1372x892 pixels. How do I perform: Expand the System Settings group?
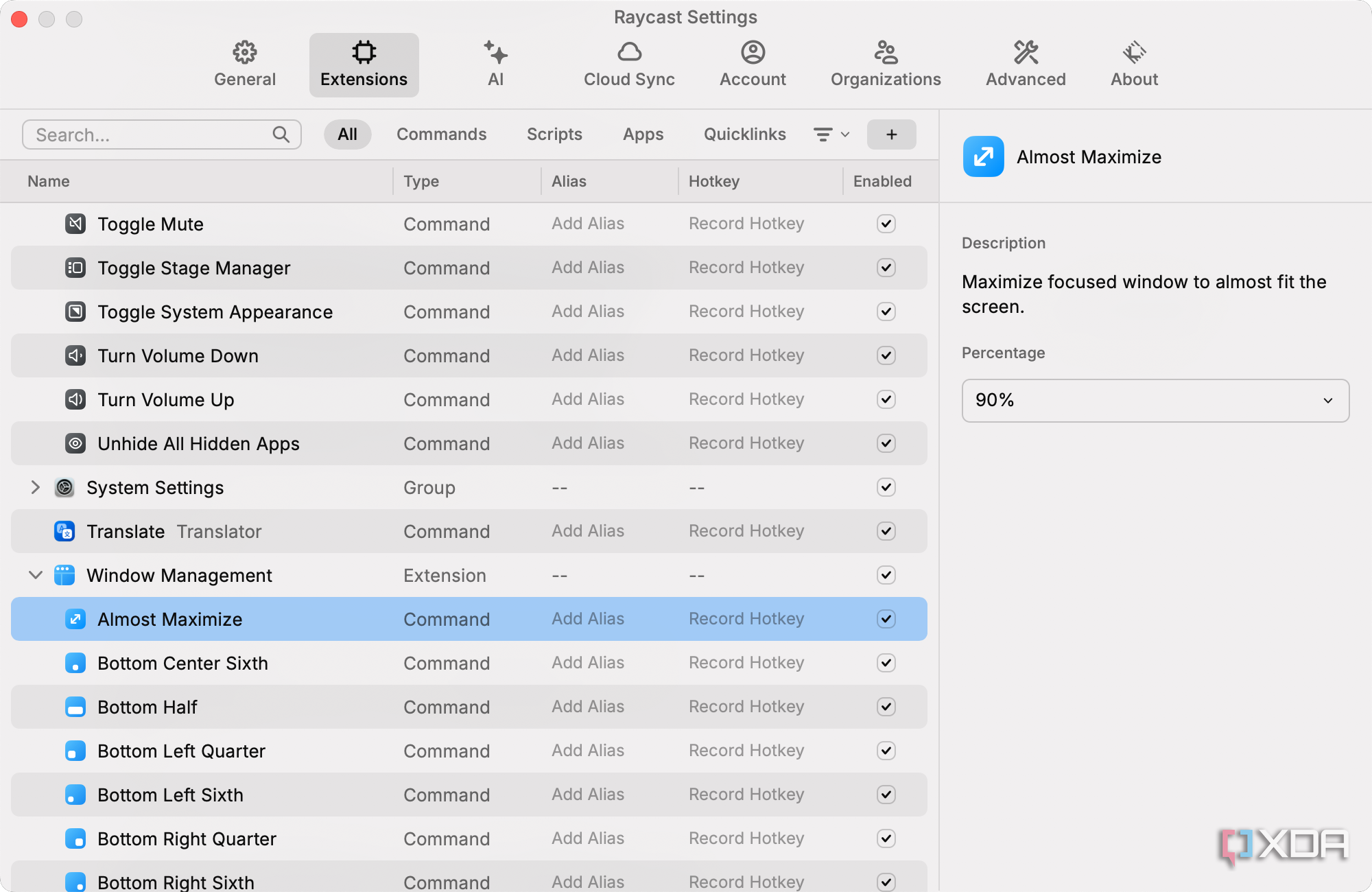[x=36, y=487]
